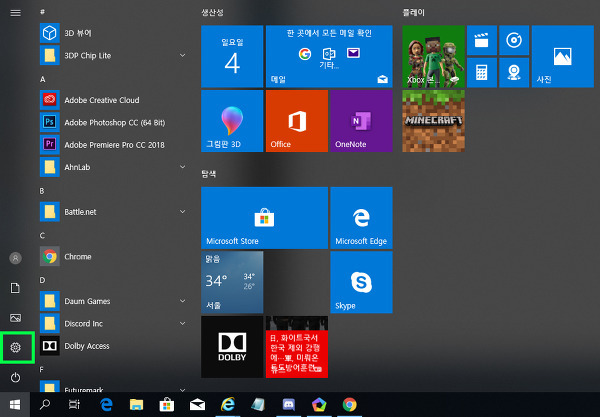Expand the Futuremark folder chevron

(x=183, y=390)
